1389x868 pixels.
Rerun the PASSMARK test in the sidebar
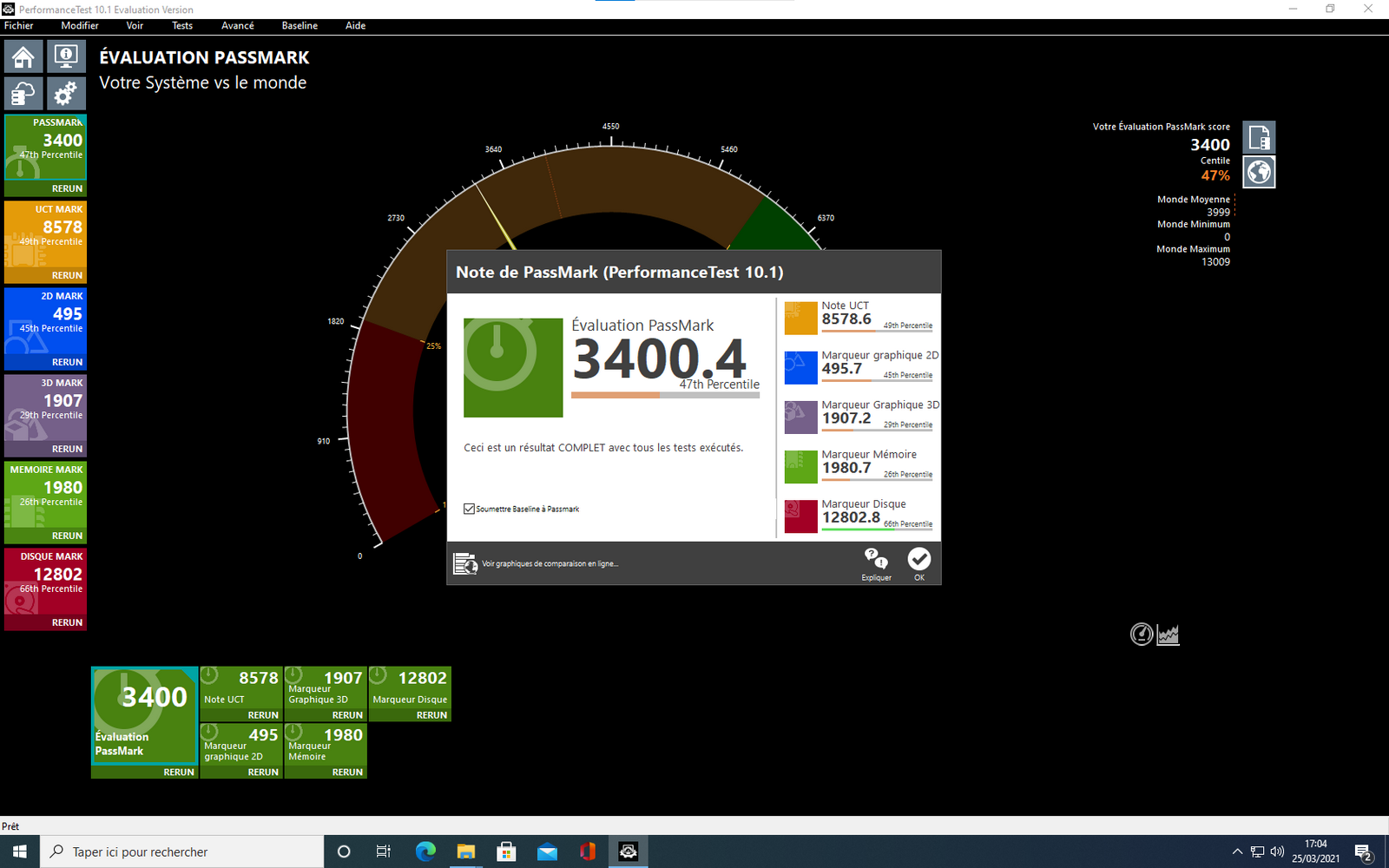point(67,188)
